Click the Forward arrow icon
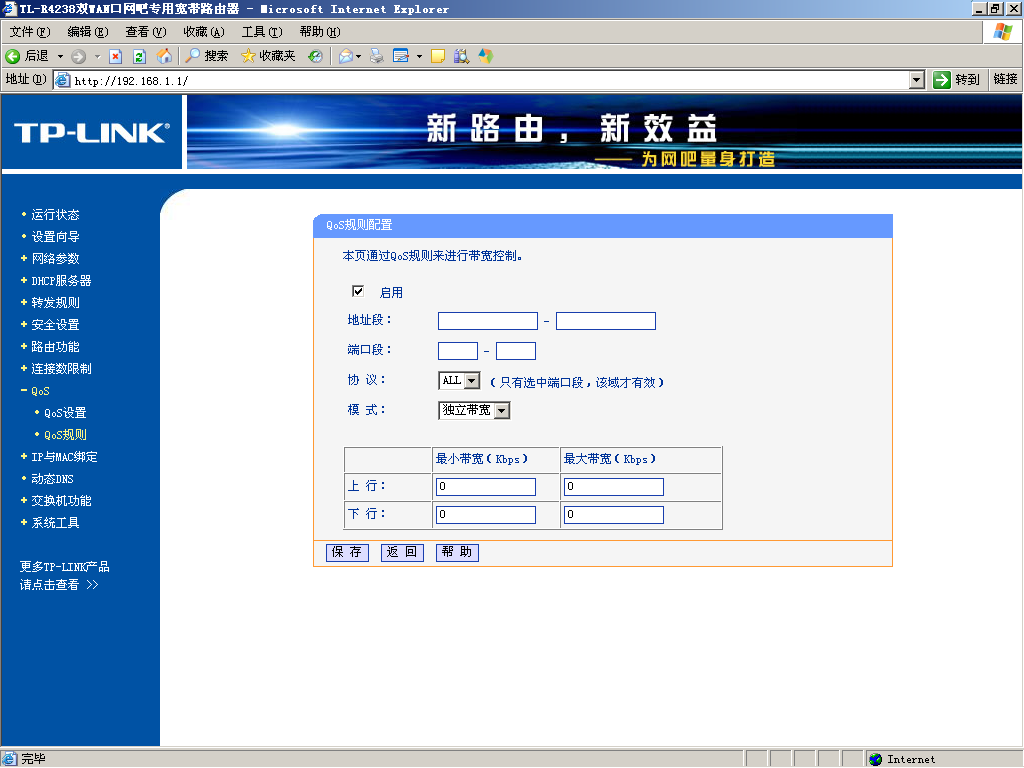1024x768 pixels. [x=78, y=56]
